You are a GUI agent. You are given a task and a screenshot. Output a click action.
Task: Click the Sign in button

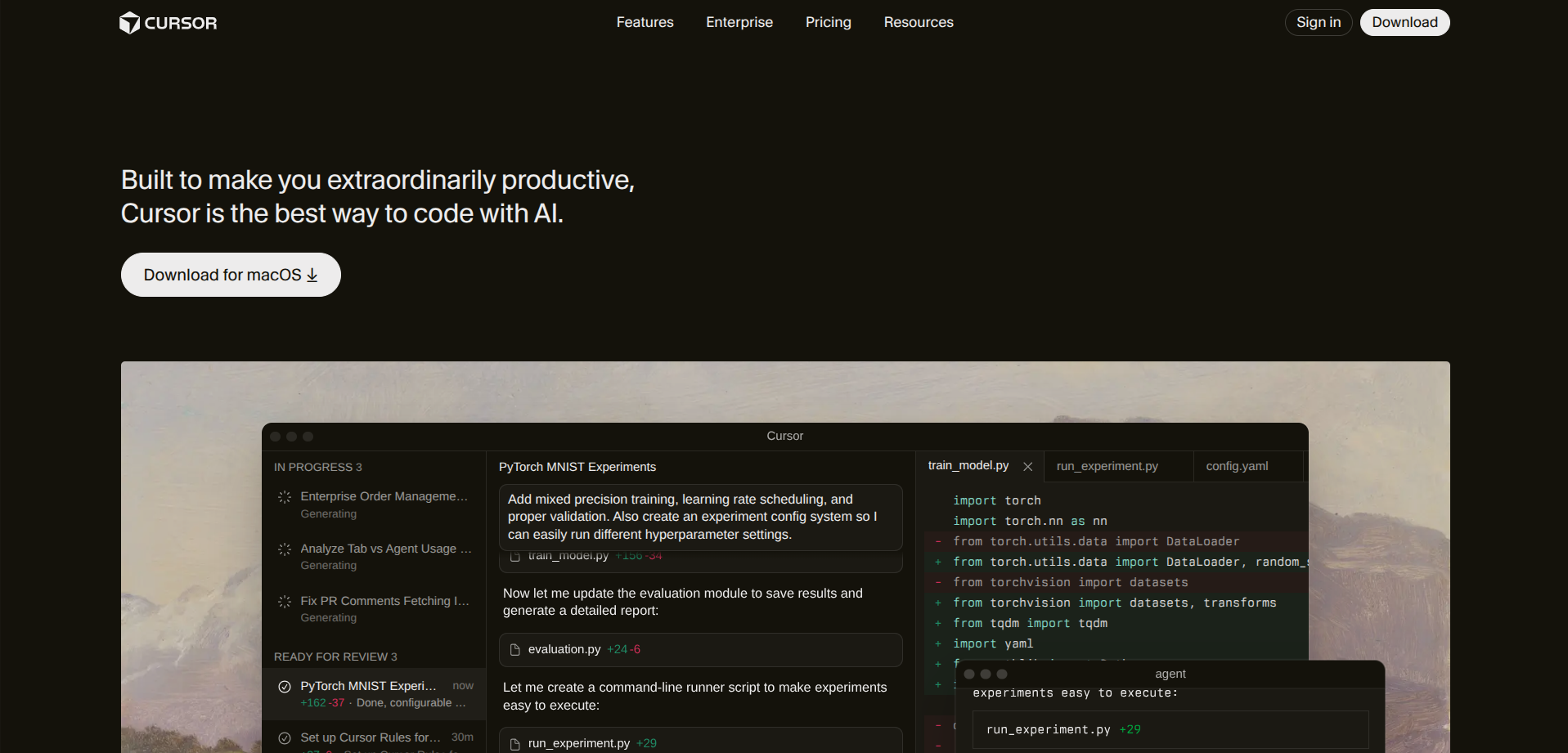coord(1318,22)
